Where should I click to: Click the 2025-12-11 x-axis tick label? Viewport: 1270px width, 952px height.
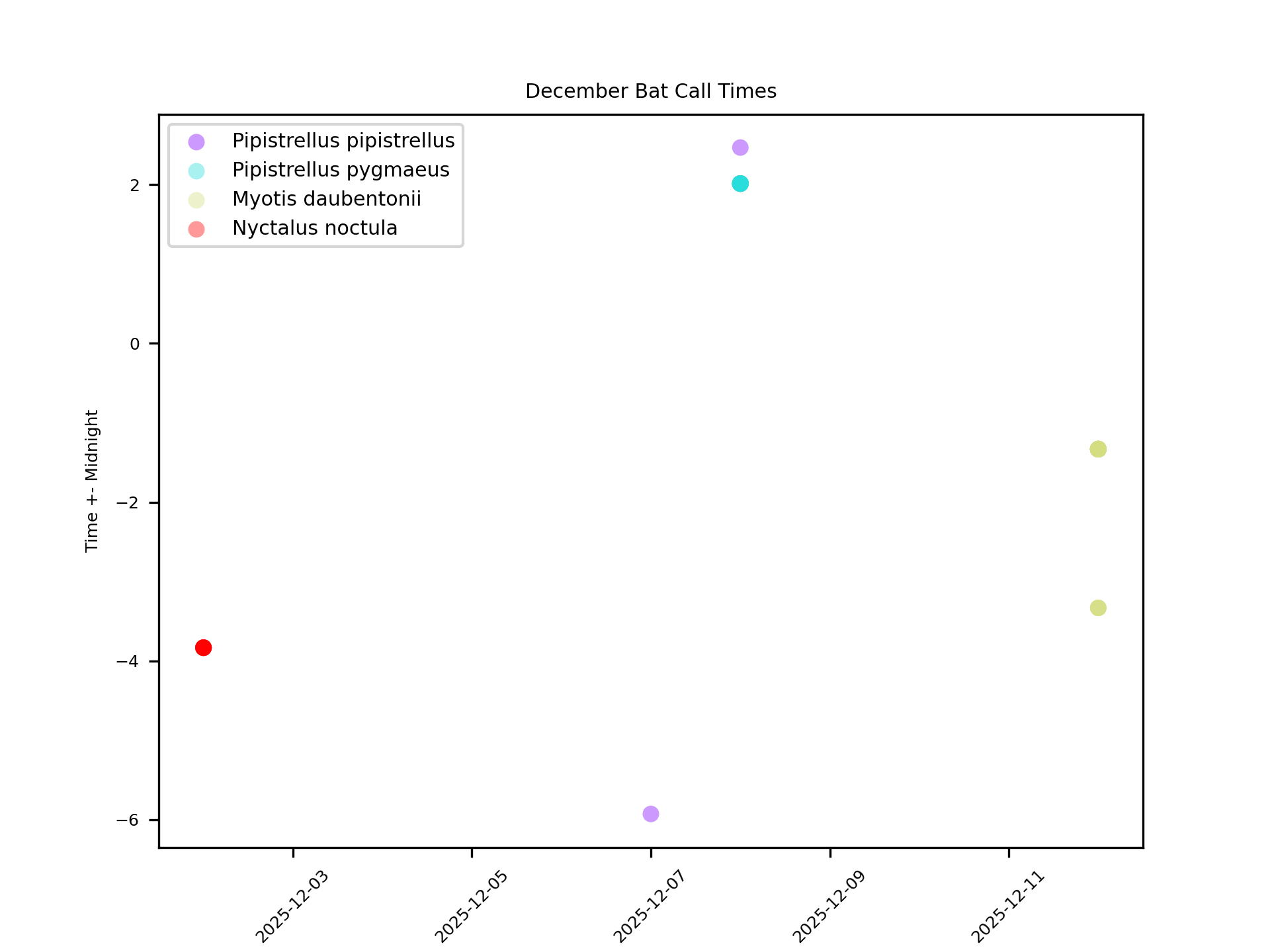1007,907
